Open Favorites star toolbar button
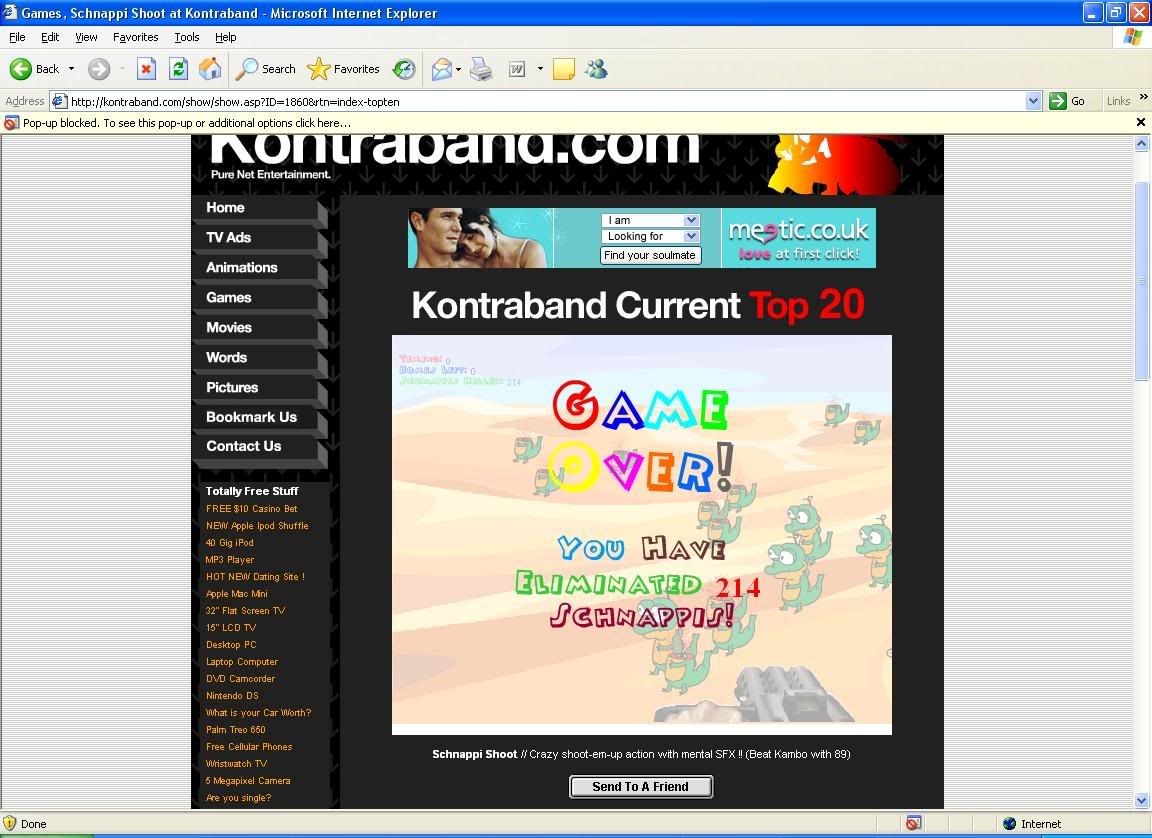The height and width of the screenshot is (838, 1152). click(343, 69)
